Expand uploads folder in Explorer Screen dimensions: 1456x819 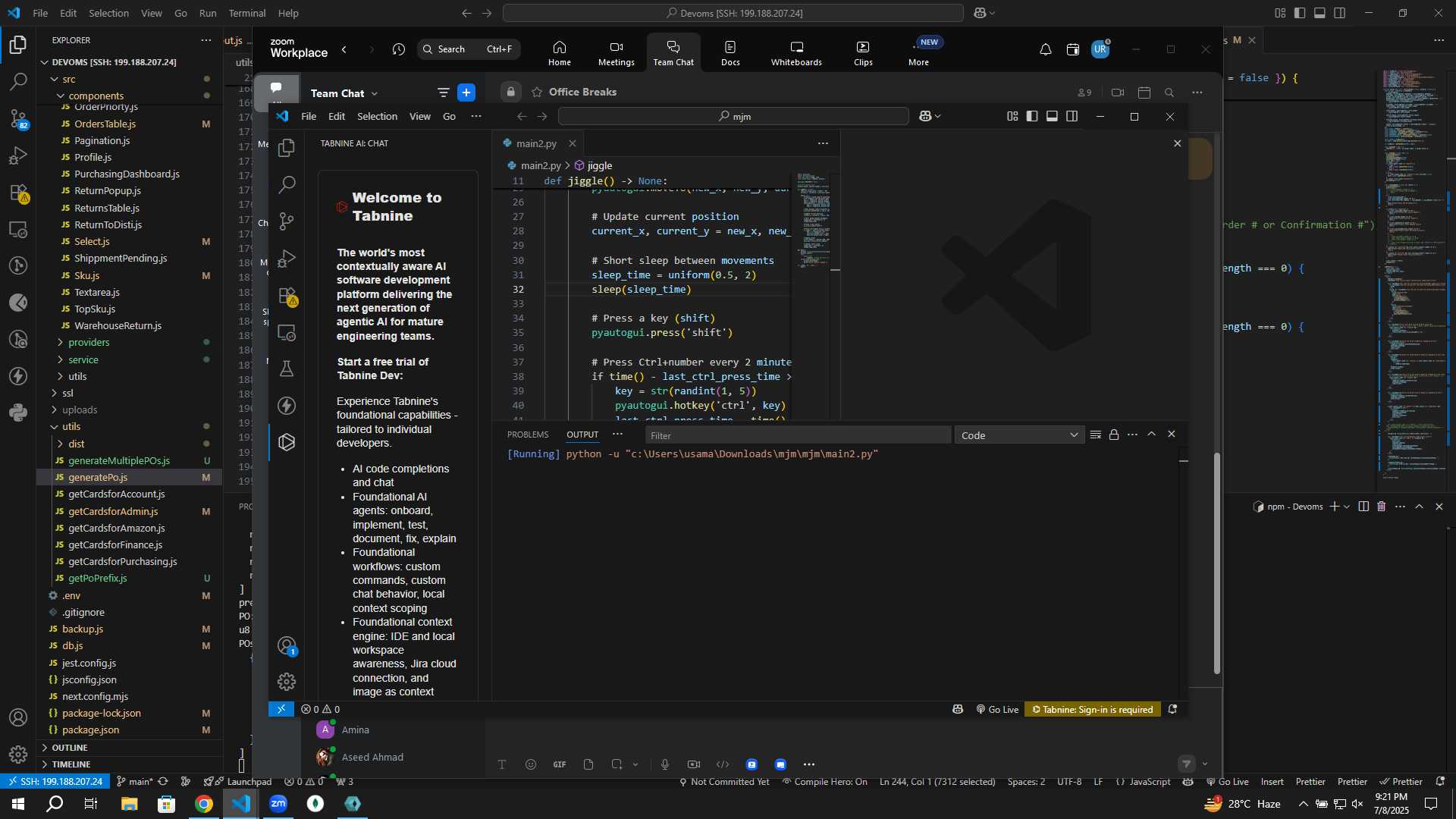[x=129, y=409]
